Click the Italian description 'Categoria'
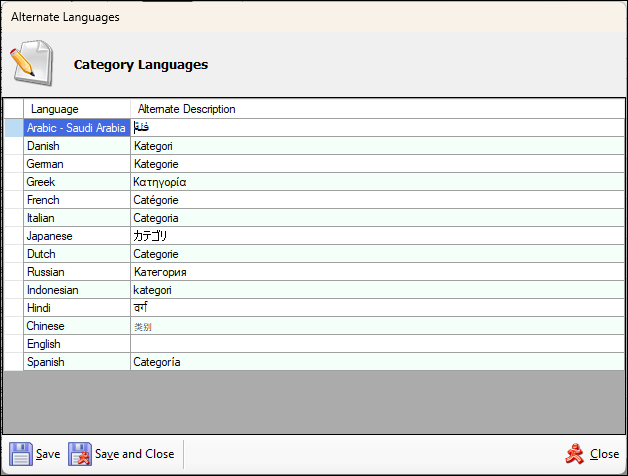The height and width of the screenshot is (476, 628). coord(156,218)
